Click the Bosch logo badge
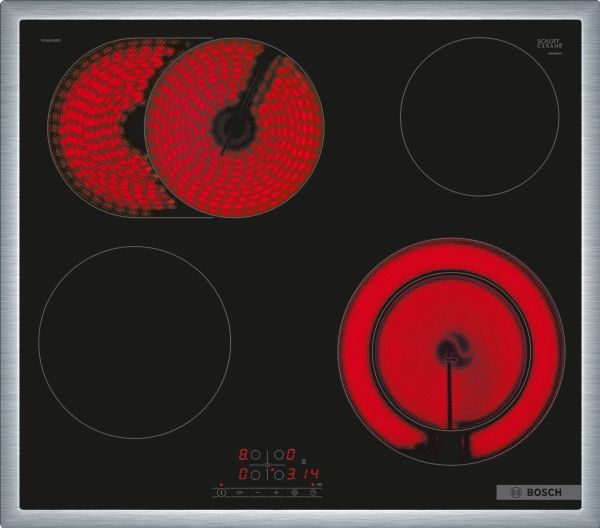 (537, 492)
